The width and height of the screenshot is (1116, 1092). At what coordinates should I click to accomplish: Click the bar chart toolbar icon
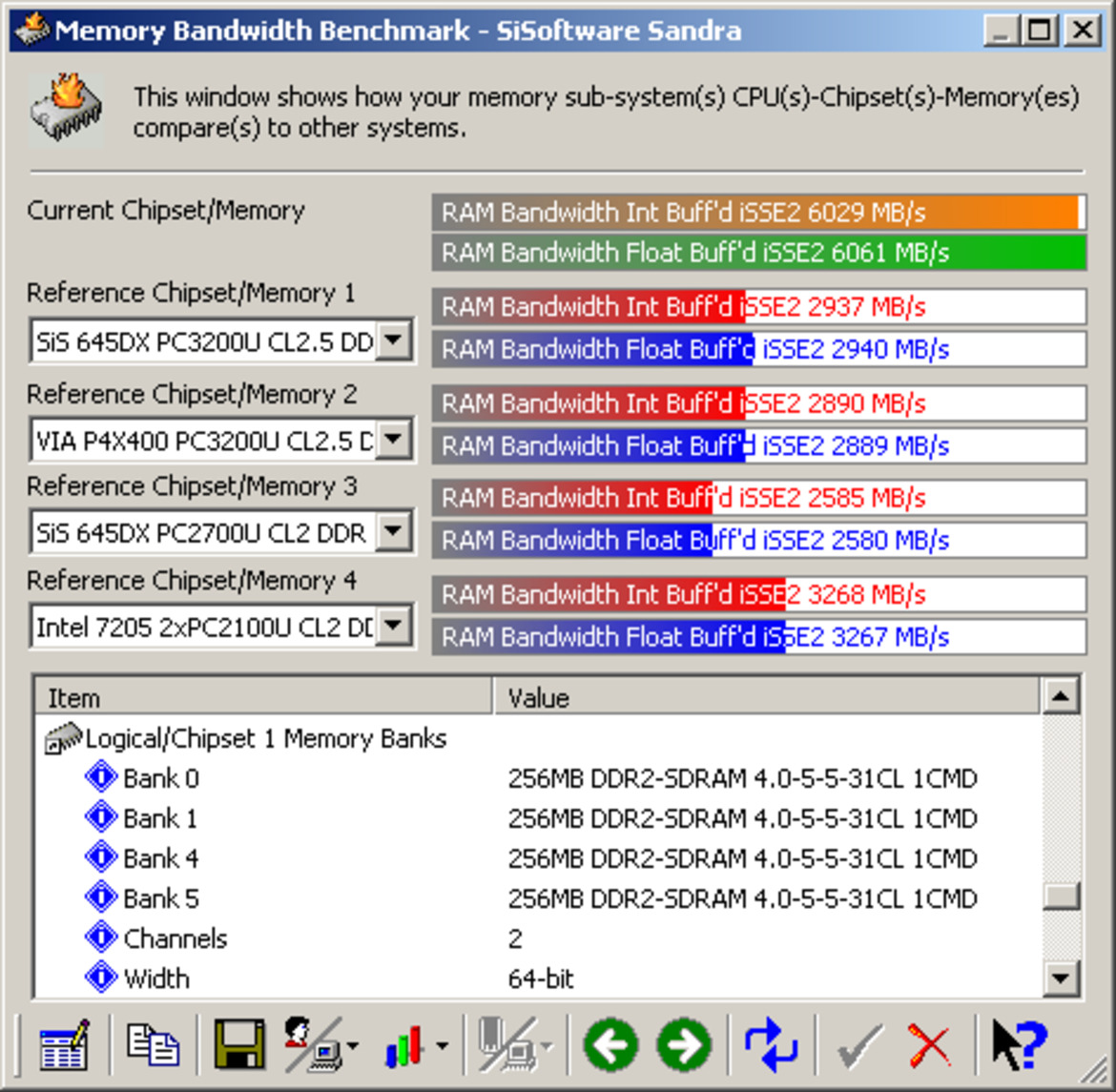point(403,1046)
